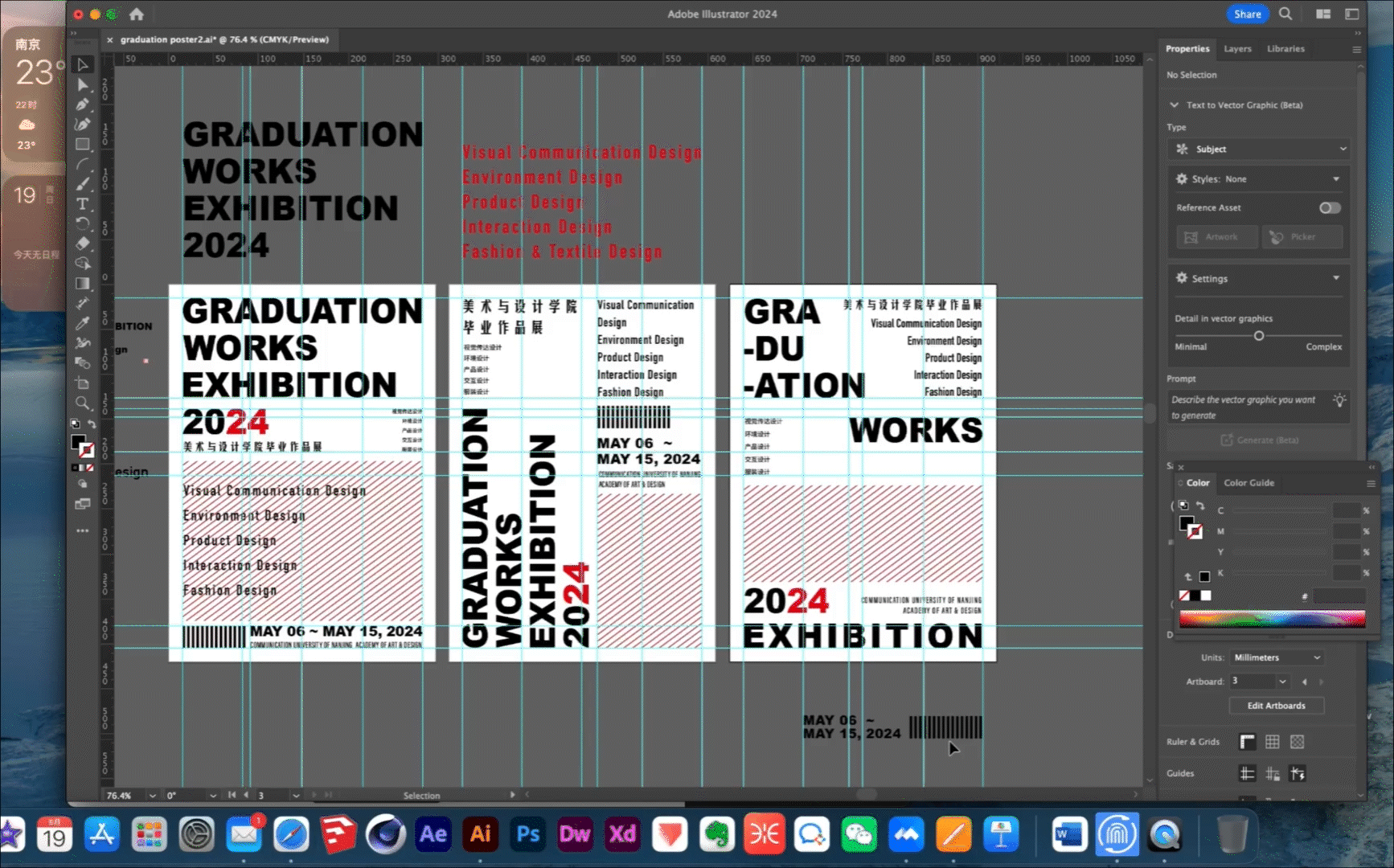Go to previous artboard arrow in Properties
Viewport: 1394px width, 868px height.
coord(1304,682)
